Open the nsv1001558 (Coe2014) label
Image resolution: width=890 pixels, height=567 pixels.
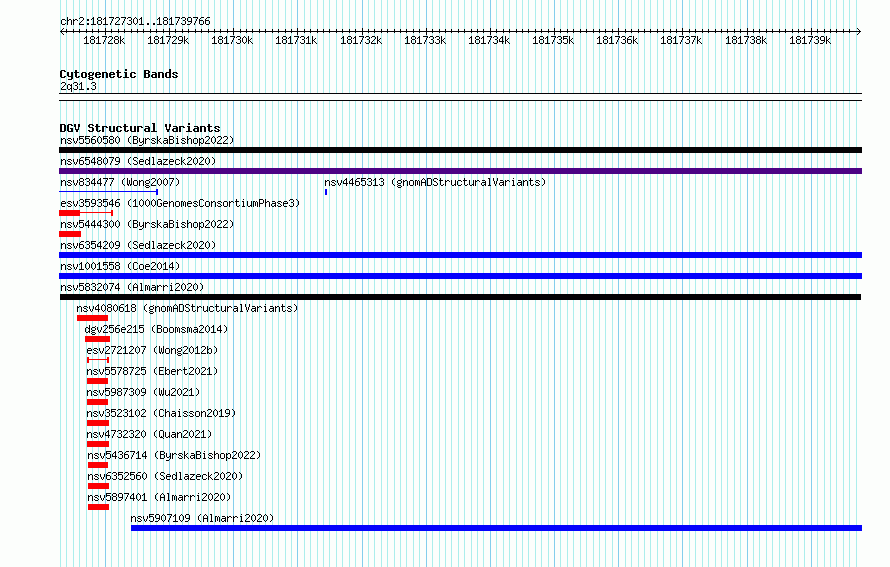pyautogui.click(x=120, y=266)
